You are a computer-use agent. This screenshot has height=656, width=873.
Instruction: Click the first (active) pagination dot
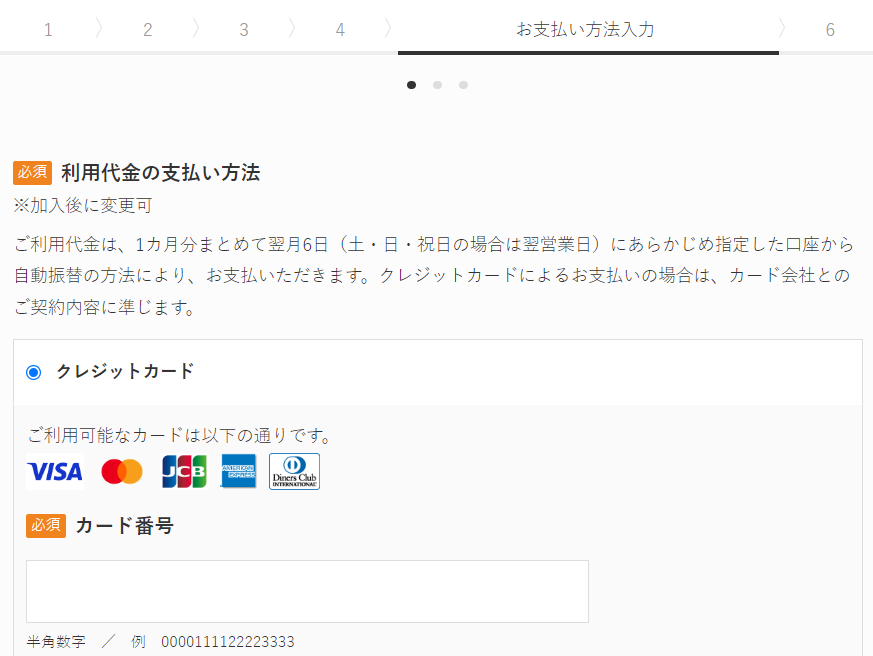[x=411, y=85]
